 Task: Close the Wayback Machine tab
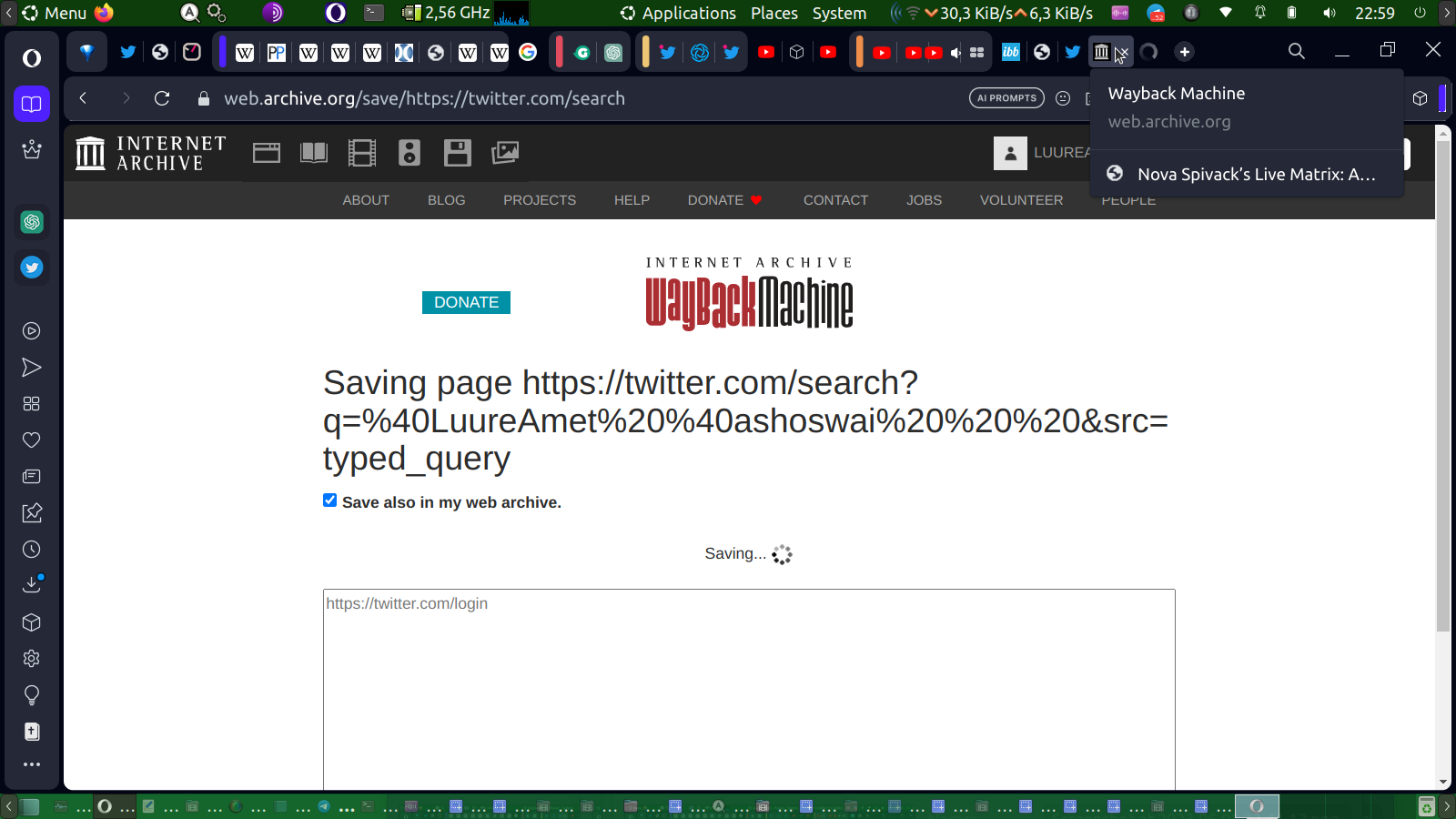(1123, 53)
